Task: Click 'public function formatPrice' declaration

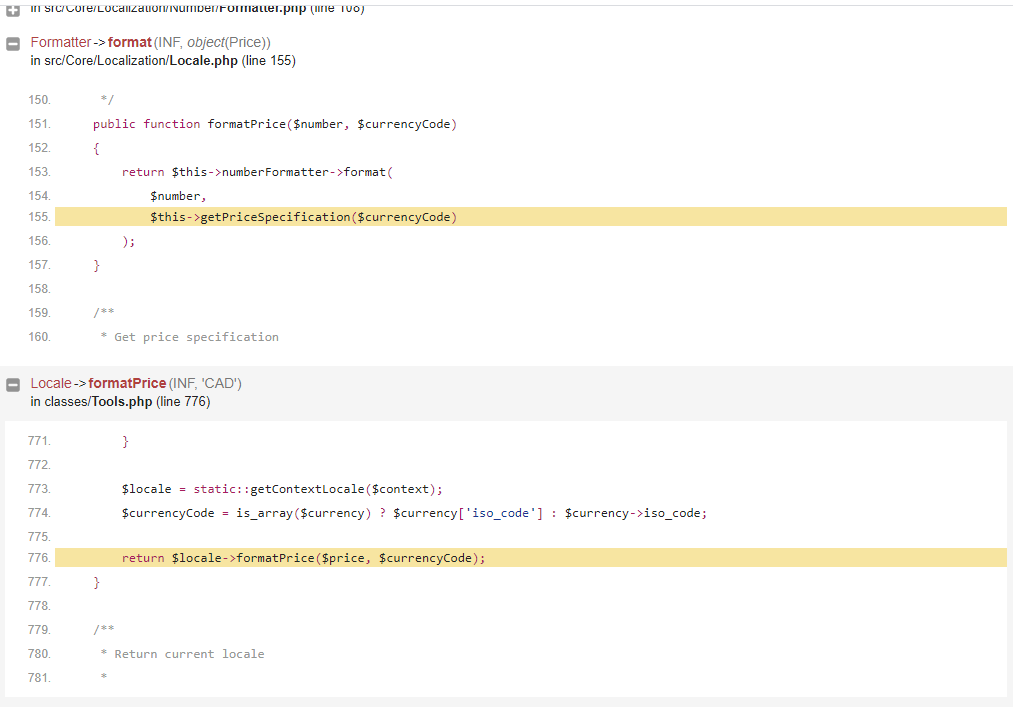Action: tap(275, 124)
